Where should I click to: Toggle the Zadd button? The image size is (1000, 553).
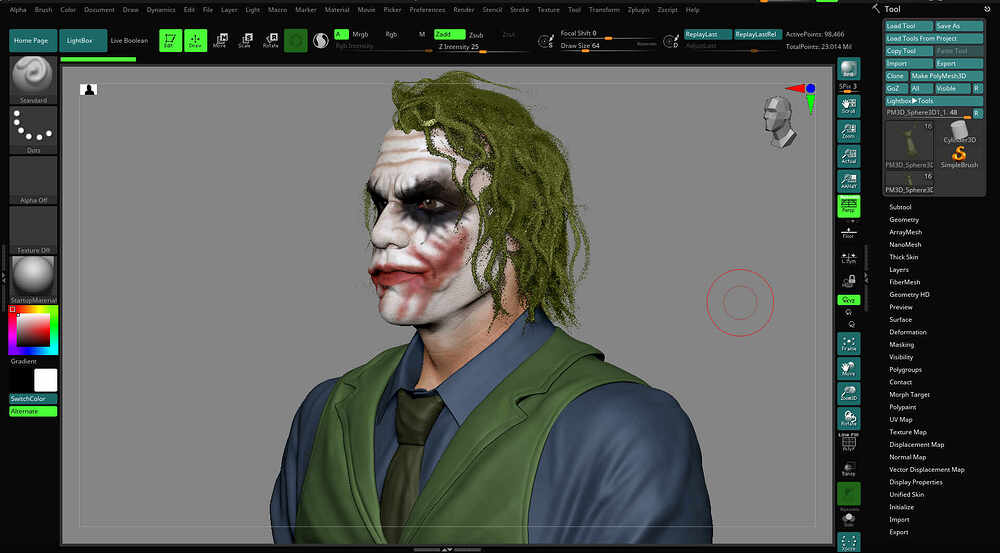point(450,34)
